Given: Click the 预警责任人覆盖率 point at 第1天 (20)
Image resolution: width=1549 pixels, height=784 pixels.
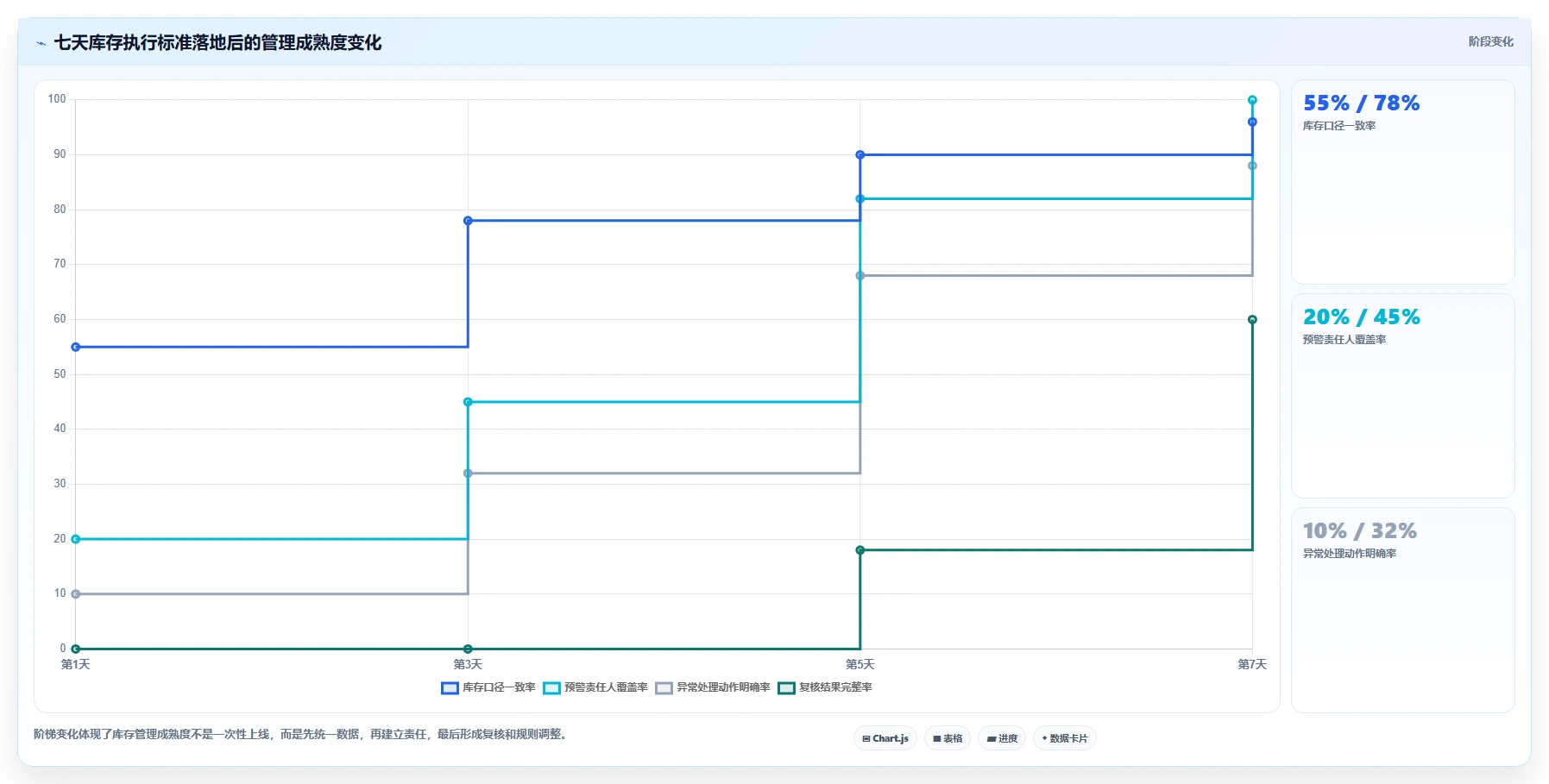Looking at the screenshot, I should click(x=76, y=539).
